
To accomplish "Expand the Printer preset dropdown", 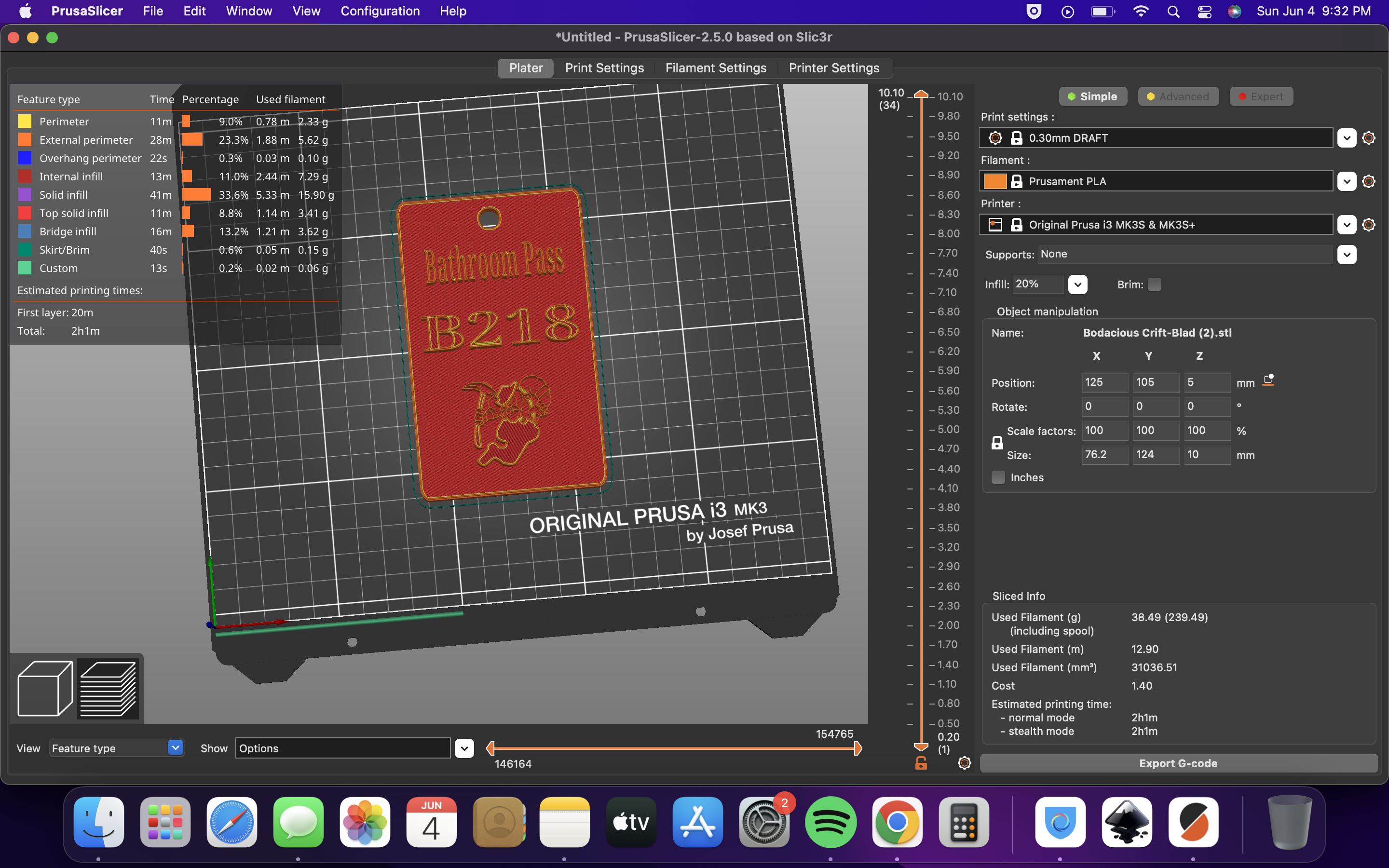I will click(x=1347, y=224).
